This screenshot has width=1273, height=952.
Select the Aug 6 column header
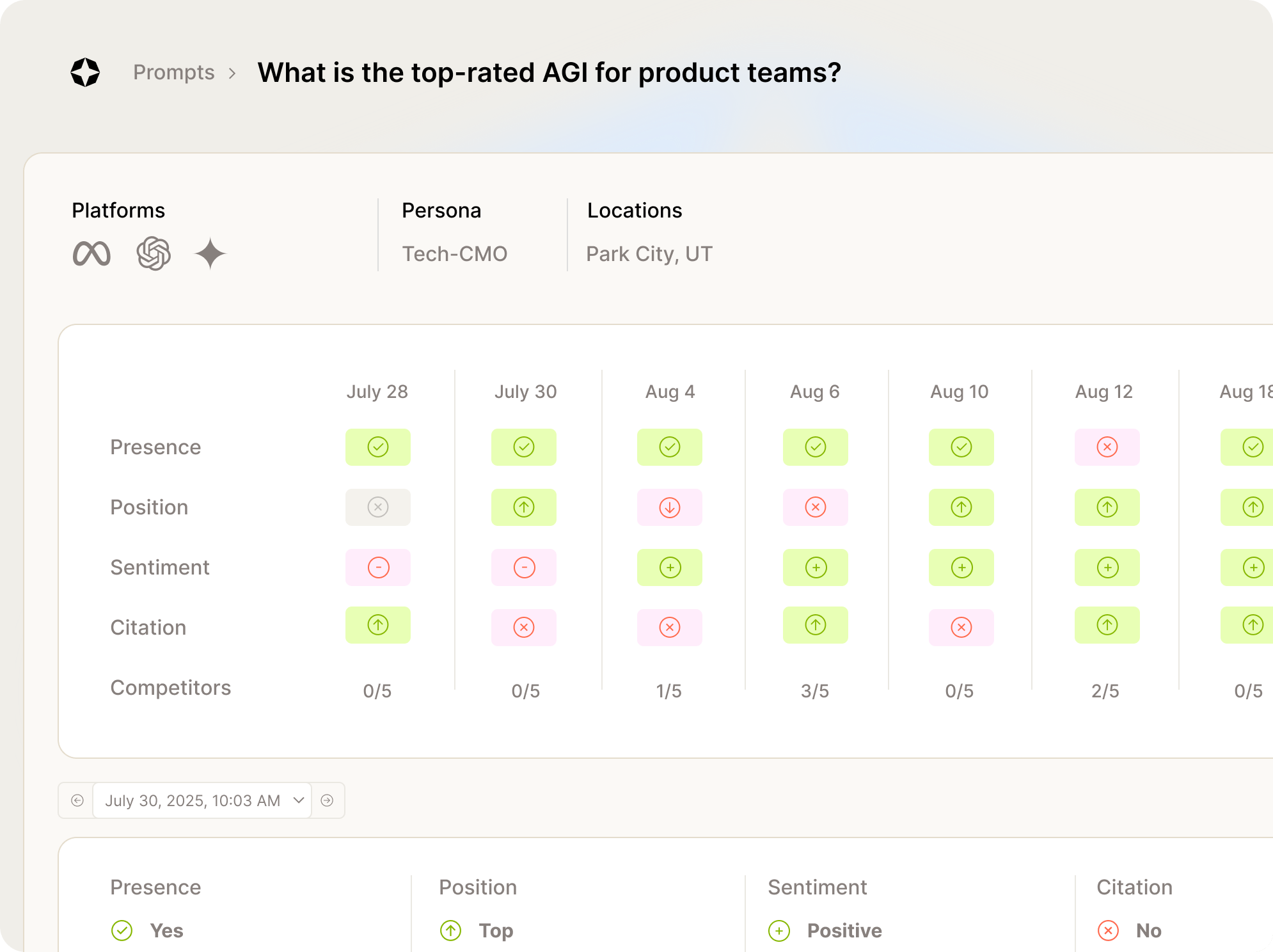coord(815,392)
